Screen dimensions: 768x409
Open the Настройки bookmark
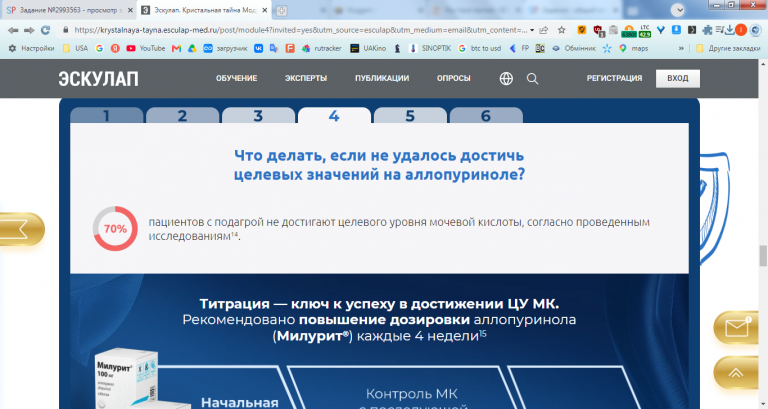pos(32,48)
